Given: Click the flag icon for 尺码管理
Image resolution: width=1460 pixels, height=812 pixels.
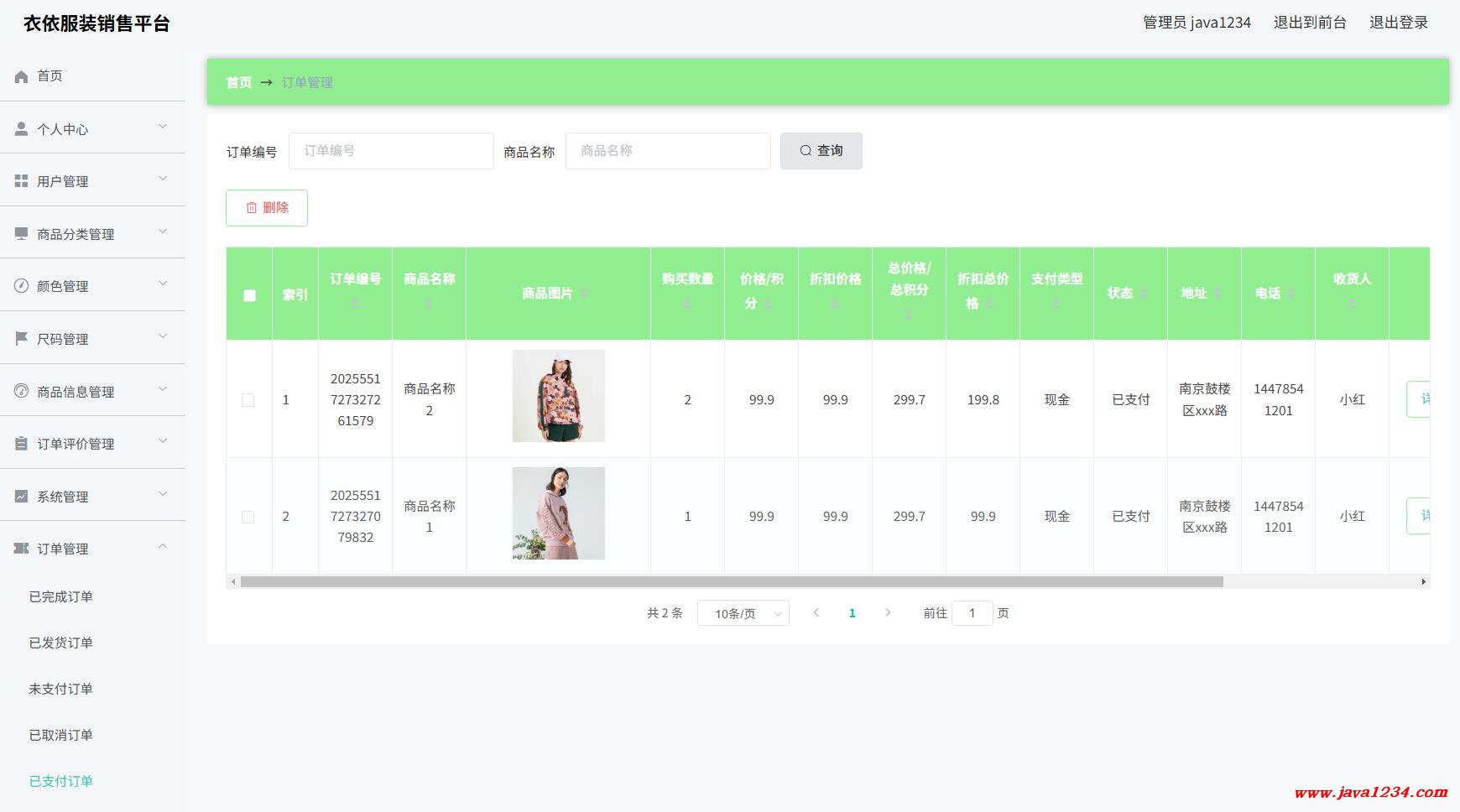Looking at the screenshot, I should (x=22, y=339).
